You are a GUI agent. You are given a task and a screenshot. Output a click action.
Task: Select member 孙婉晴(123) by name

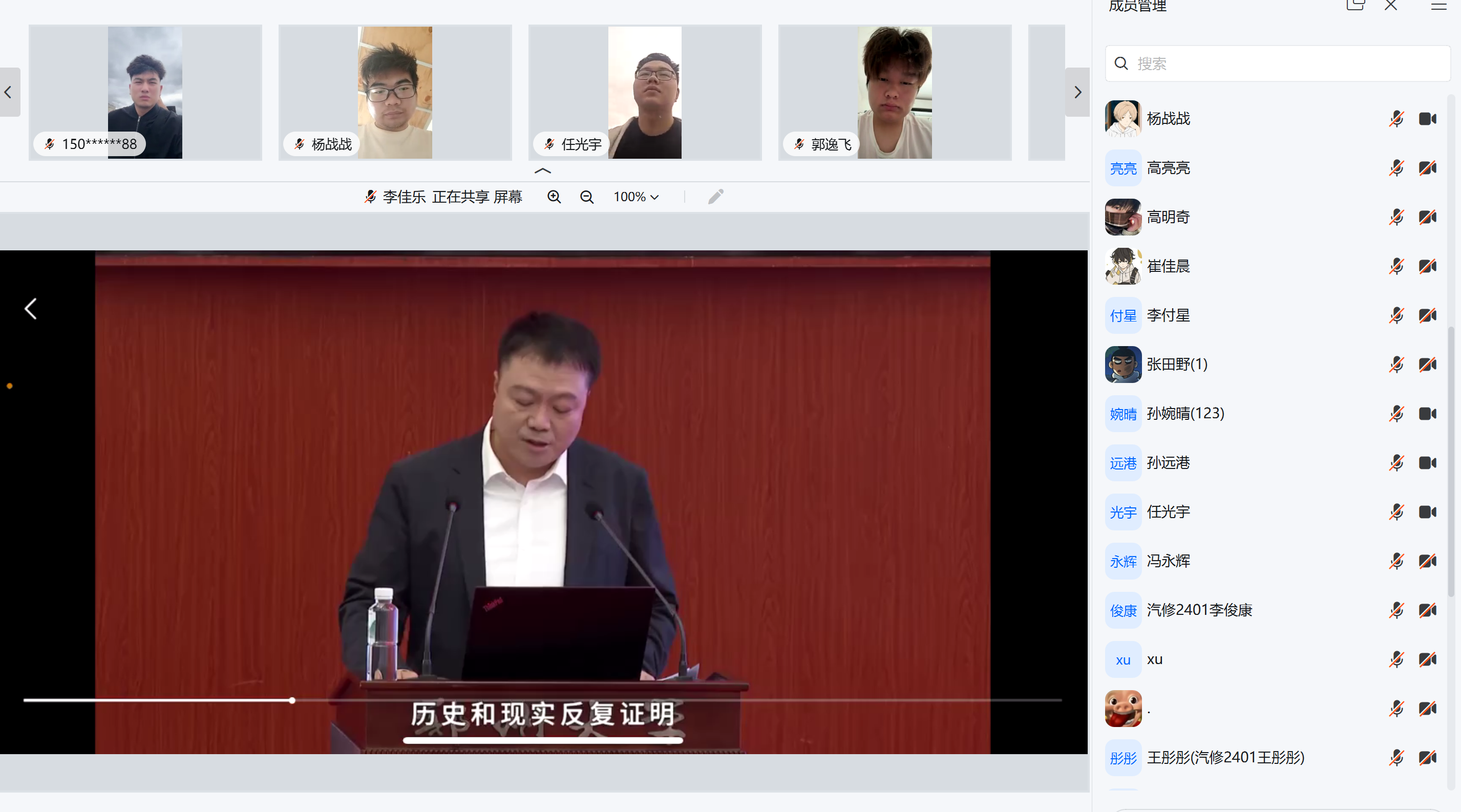tap(1185, 413)
